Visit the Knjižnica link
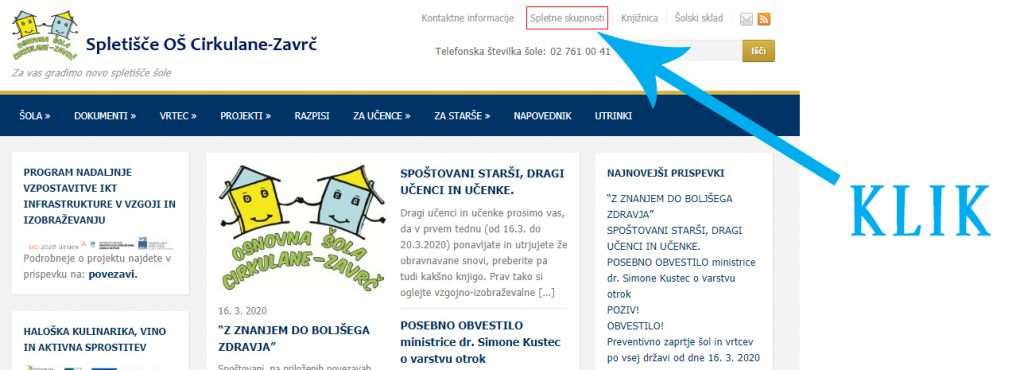 639,18
